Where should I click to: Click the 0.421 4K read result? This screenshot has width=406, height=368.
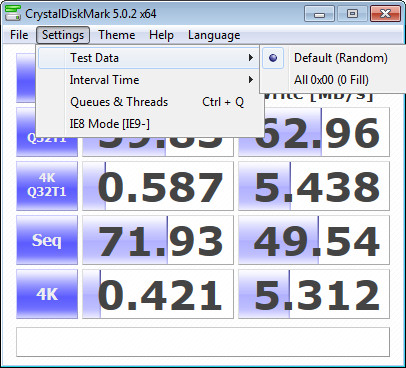pos(158,294)
